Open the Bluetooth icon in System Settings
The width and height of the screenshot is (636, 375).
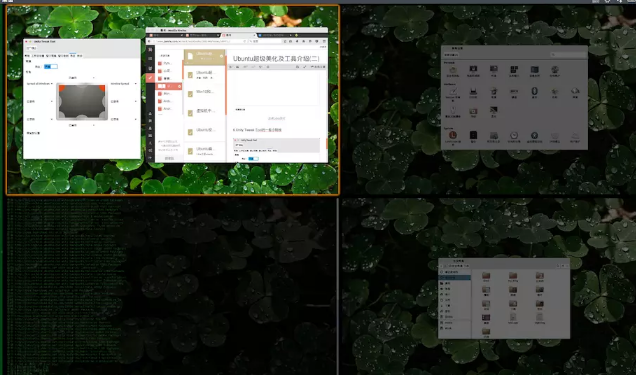[534, 92]
